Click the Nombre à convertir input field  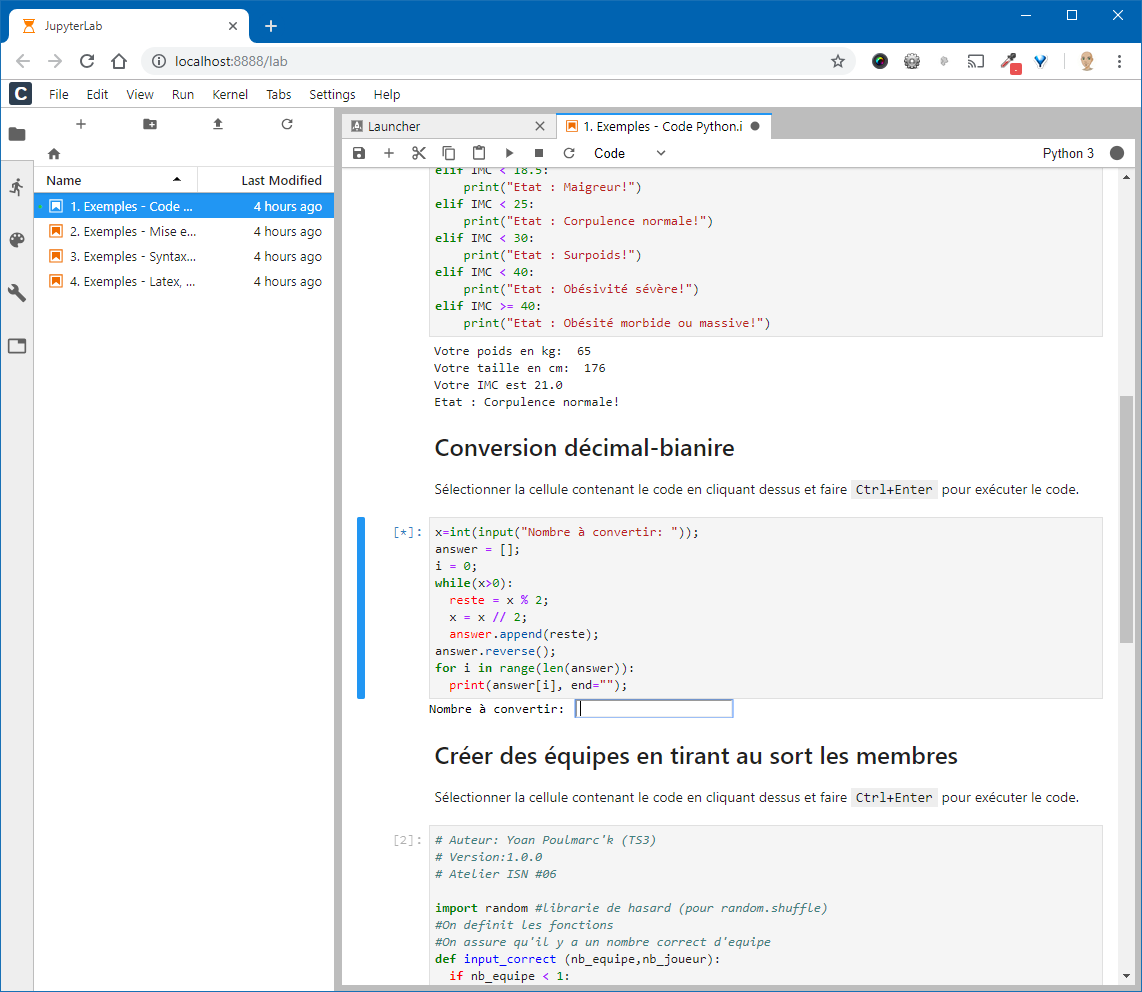[x=654, y=709]
